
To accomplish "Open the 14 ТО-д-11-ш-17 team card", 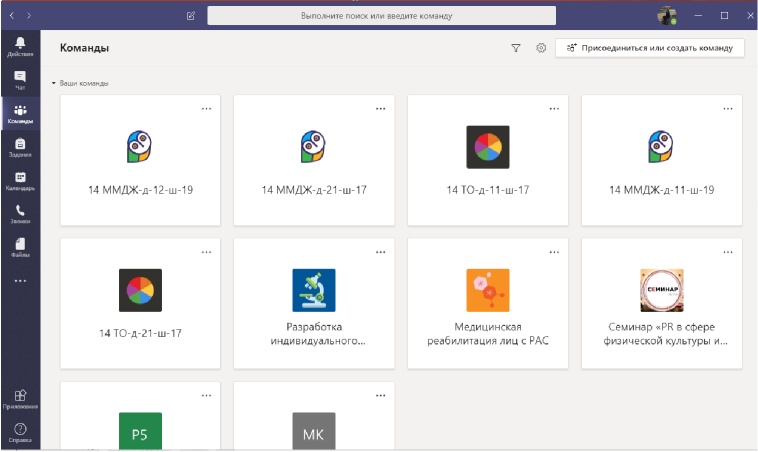I will tap(488, 160).
